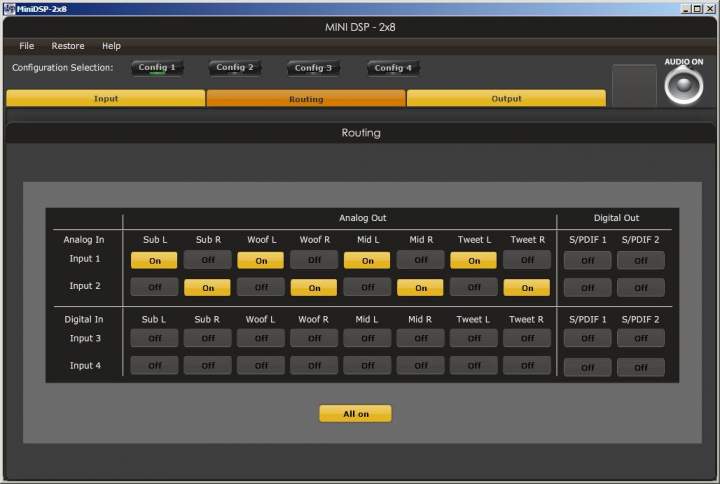Click the 'Digital In' label
Screen dimensions: 720x484
point(84,319)
